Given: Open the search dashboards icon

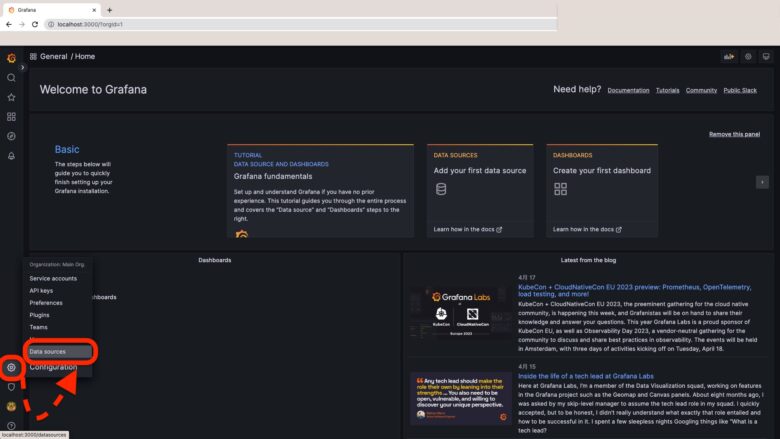Looking at the screenshot, I should click(11, 78).
